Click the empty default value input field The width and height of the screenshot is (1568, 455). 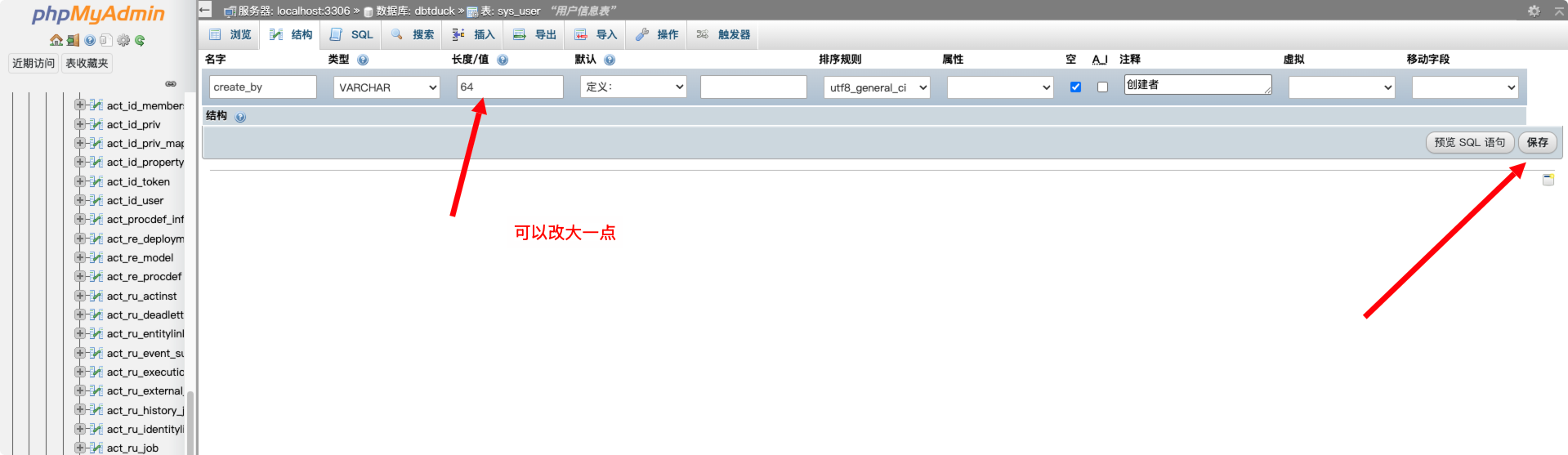[753, 87]
